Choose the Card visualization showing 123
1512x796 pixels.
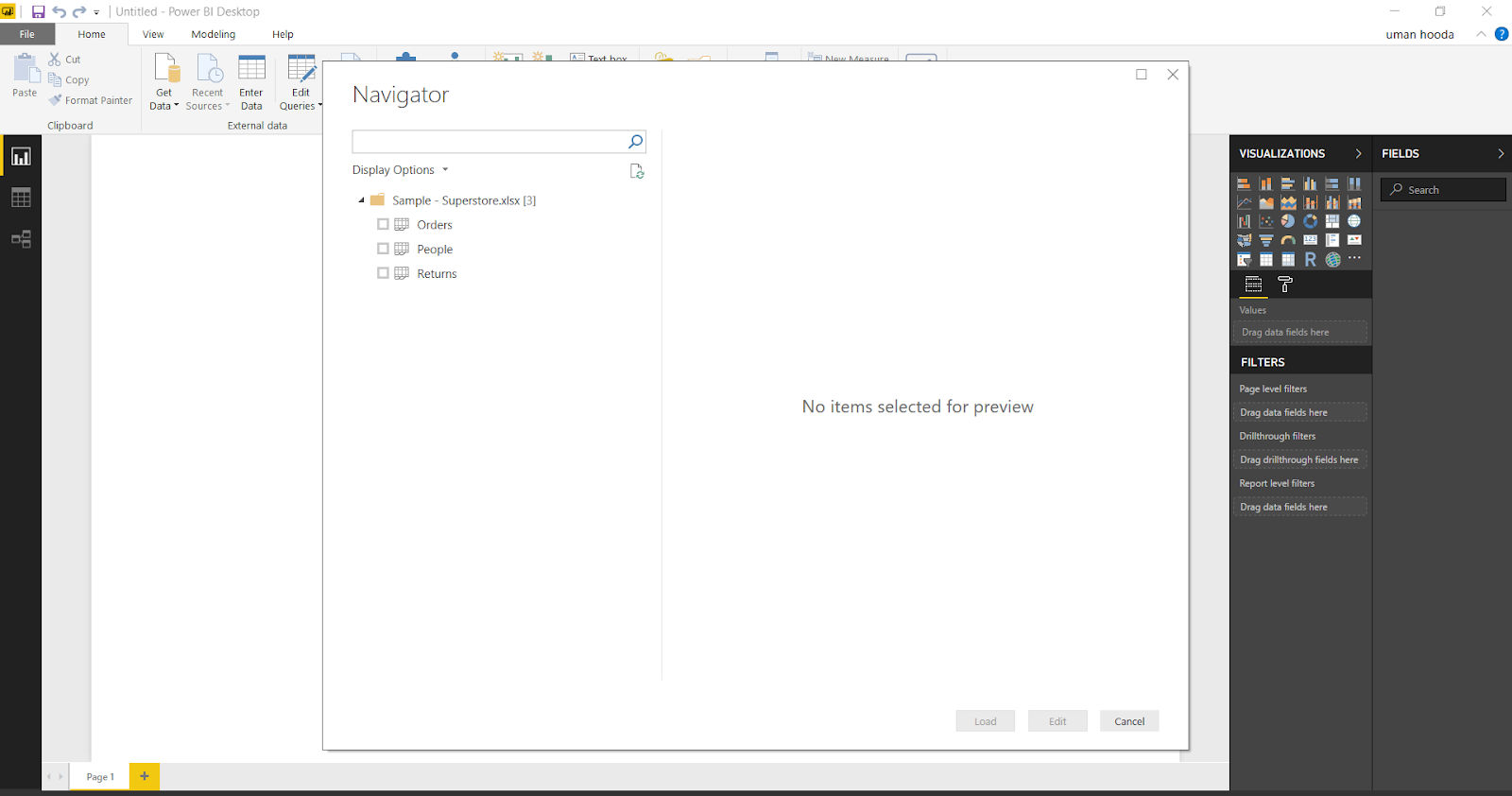(x=1310, y=240)
